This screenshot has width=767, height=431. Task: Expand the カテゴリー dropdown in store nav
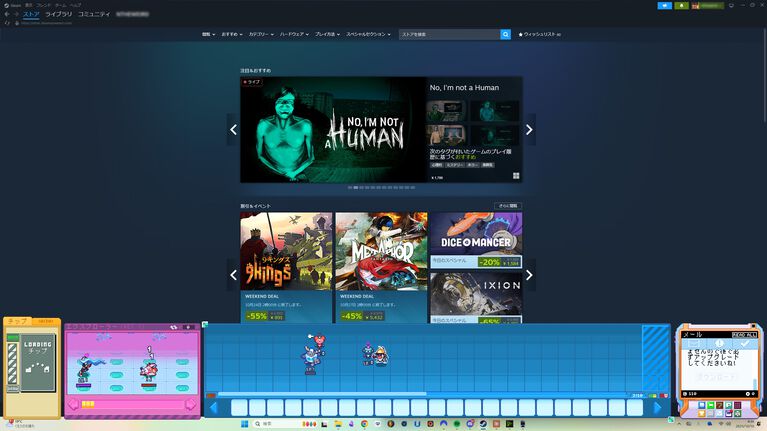(260, 34)
